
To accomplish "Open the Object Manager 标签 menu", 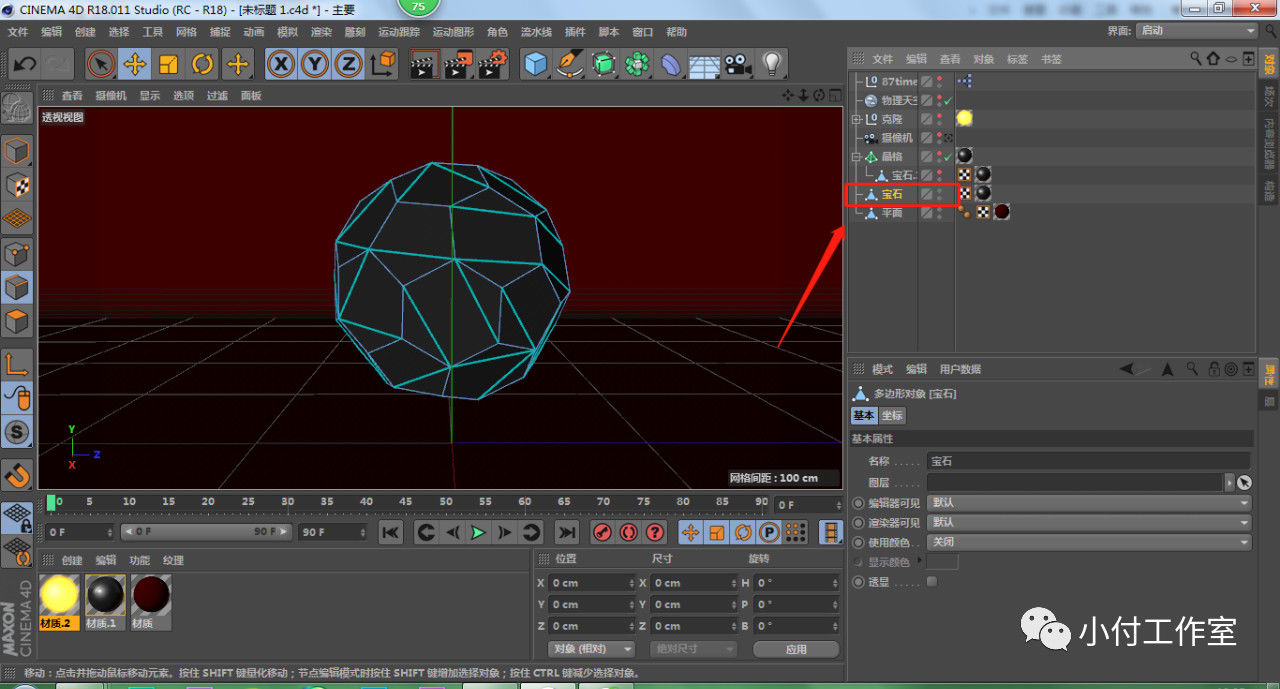I will tap(1017, 59).
